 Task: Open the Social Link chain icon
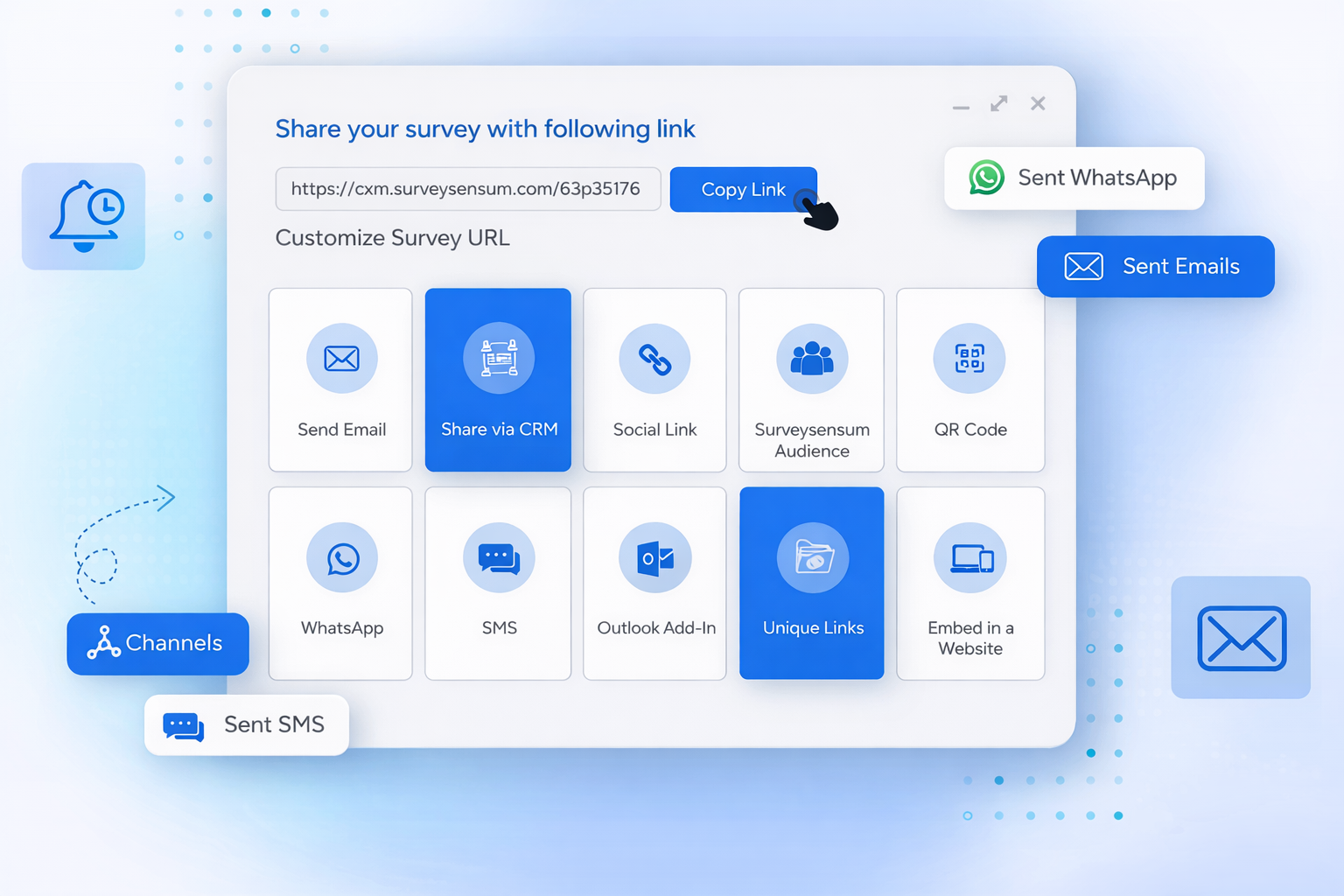(x=654, y=359)
